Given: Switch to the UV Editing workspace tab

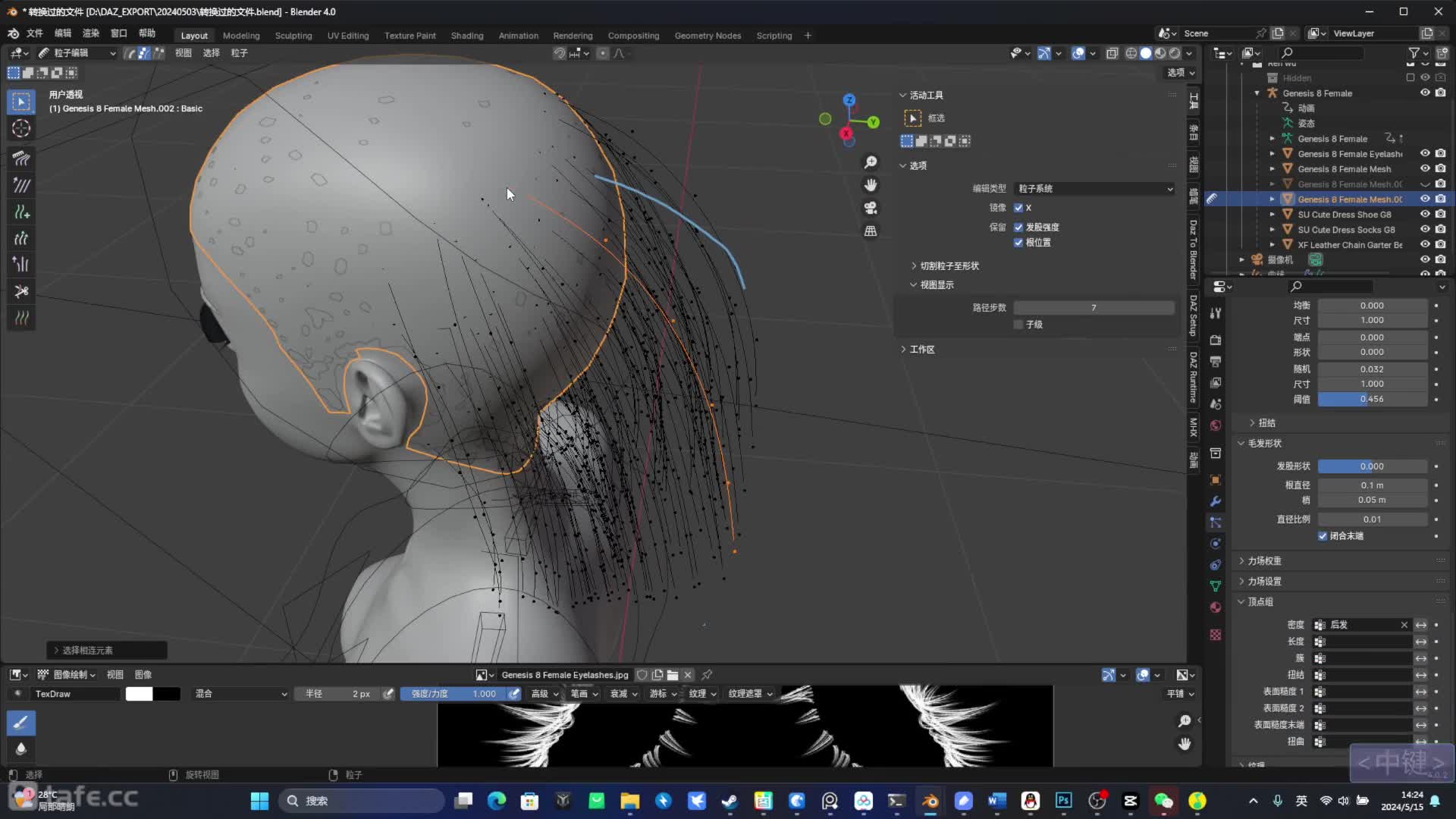Looking at the screenshot, I should pyautogui.click(x=348, y=36).
